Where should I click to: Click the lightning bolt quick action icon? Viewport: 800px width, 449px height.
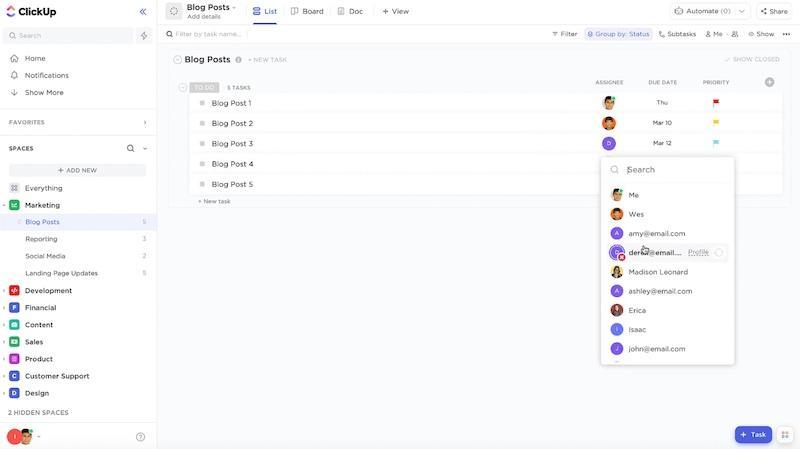pyautogui.click(x=144, y=35)
